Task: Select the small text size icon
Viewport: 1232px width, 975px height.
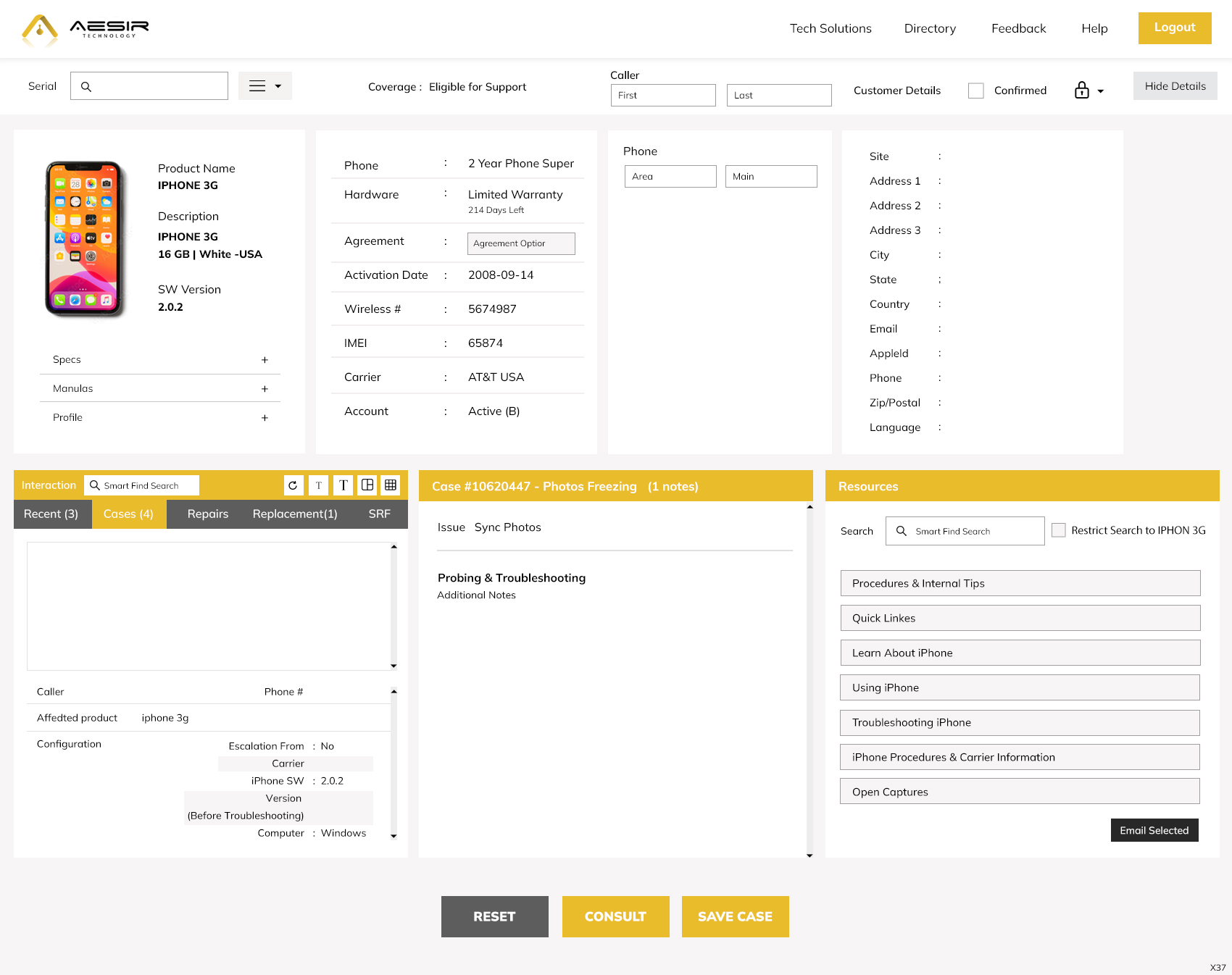Action: coord(318,485)
